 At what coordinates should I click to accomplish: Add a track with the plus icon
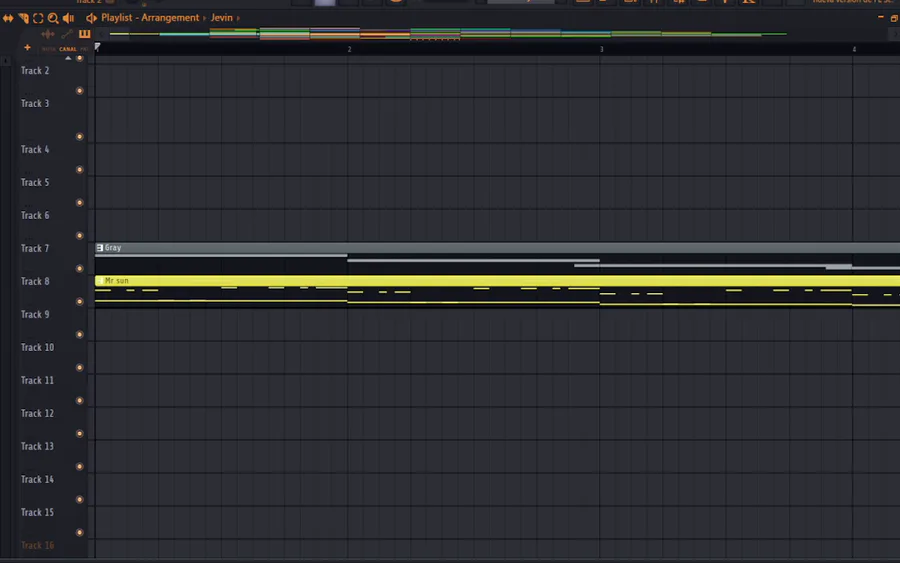click(27, 48)
